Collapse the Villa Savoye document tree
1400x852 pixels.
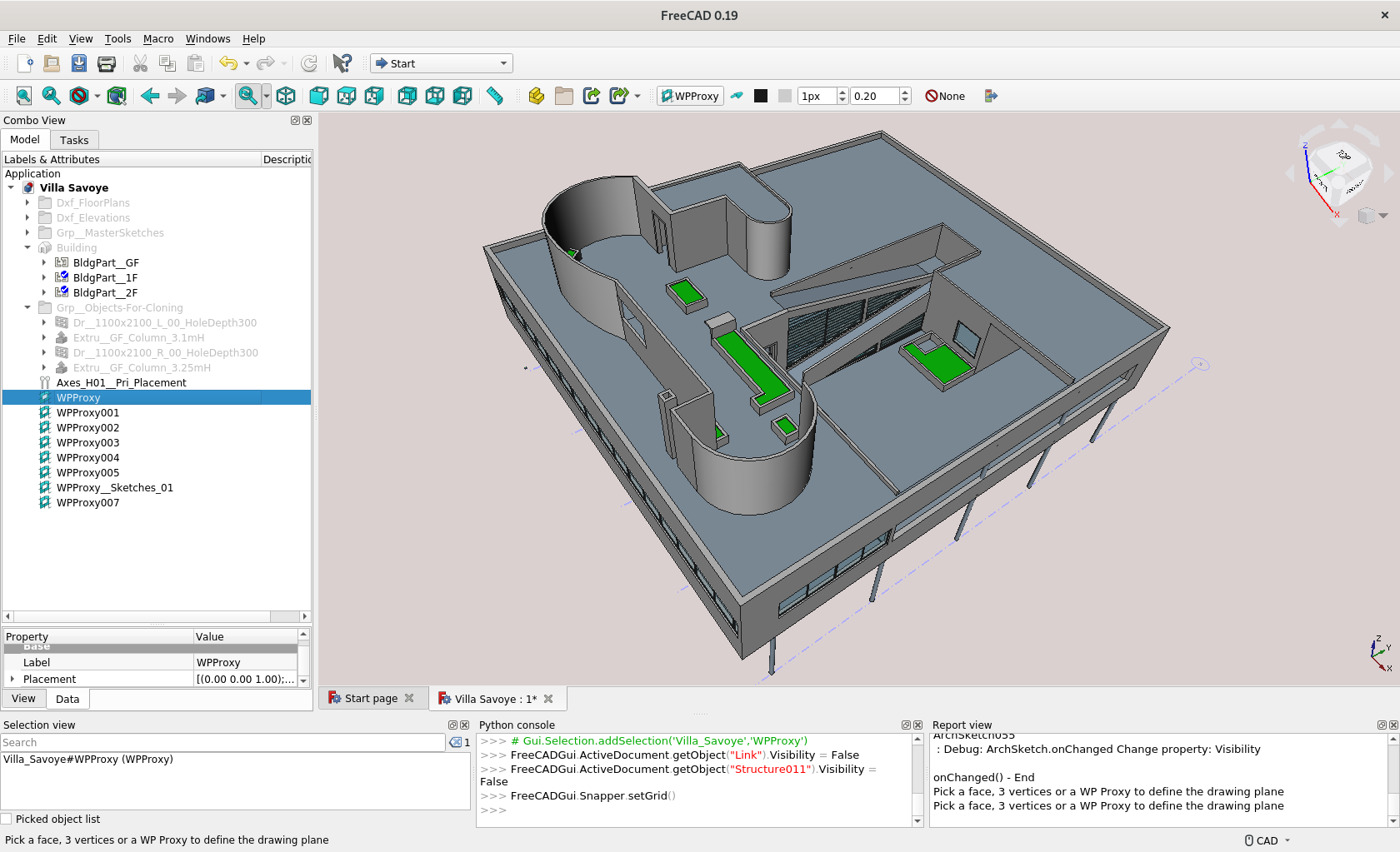pos(11,188)
